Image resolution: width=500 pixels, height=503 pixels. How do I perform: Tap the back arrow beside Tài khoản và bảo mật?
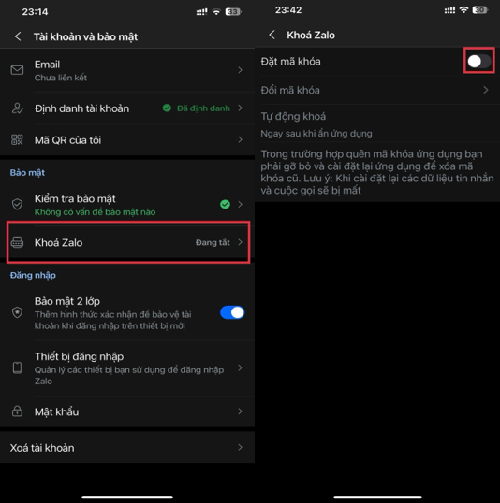18,36
